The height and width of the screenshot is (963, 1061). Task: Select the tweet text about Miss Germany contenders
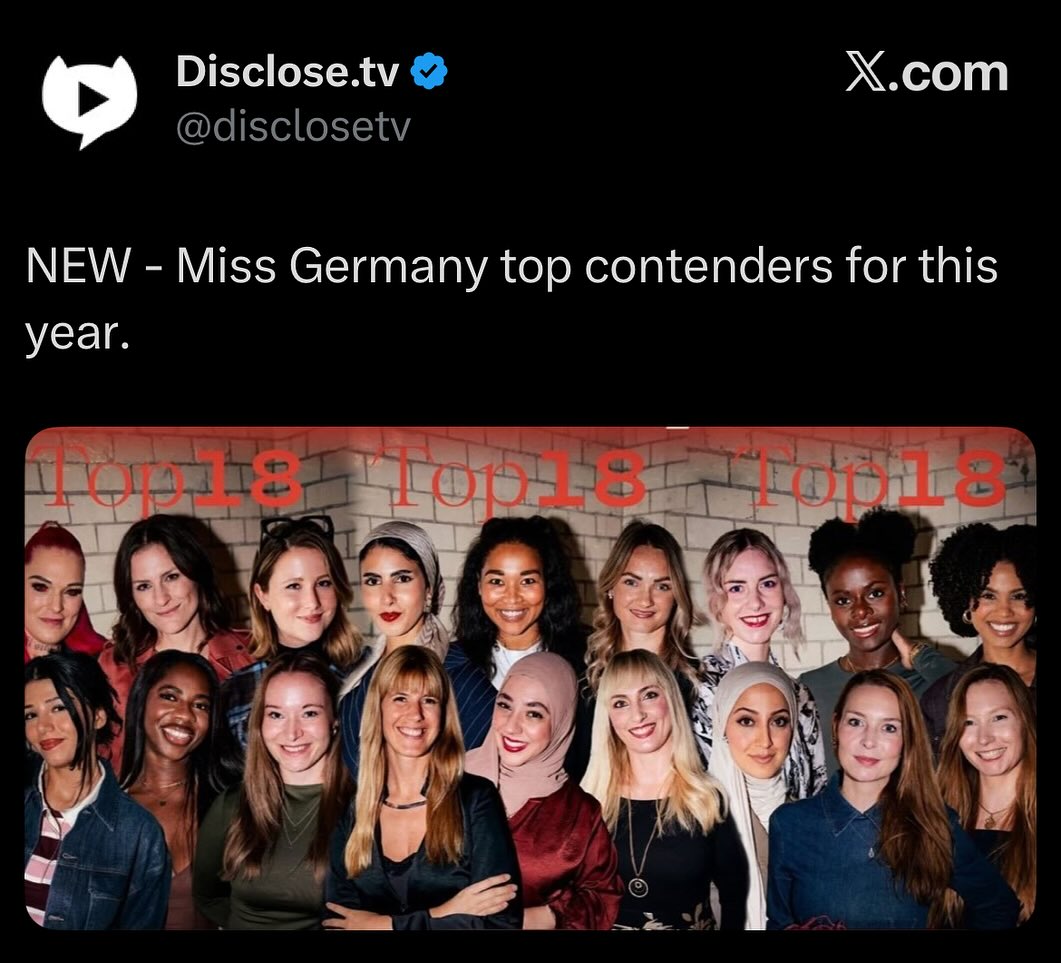(512, 298)
